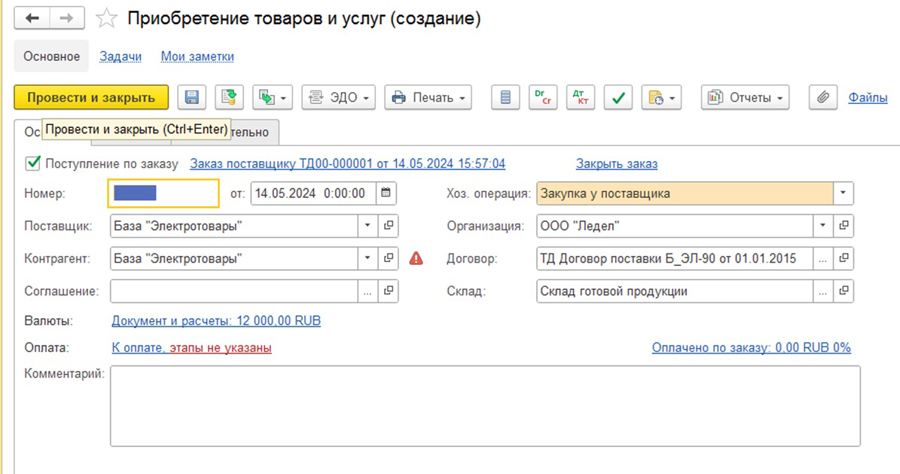This screenshot has height=474, width=900.
Task: Click the green checkmark toolbar icon
Action: click(x=619, y=97)
